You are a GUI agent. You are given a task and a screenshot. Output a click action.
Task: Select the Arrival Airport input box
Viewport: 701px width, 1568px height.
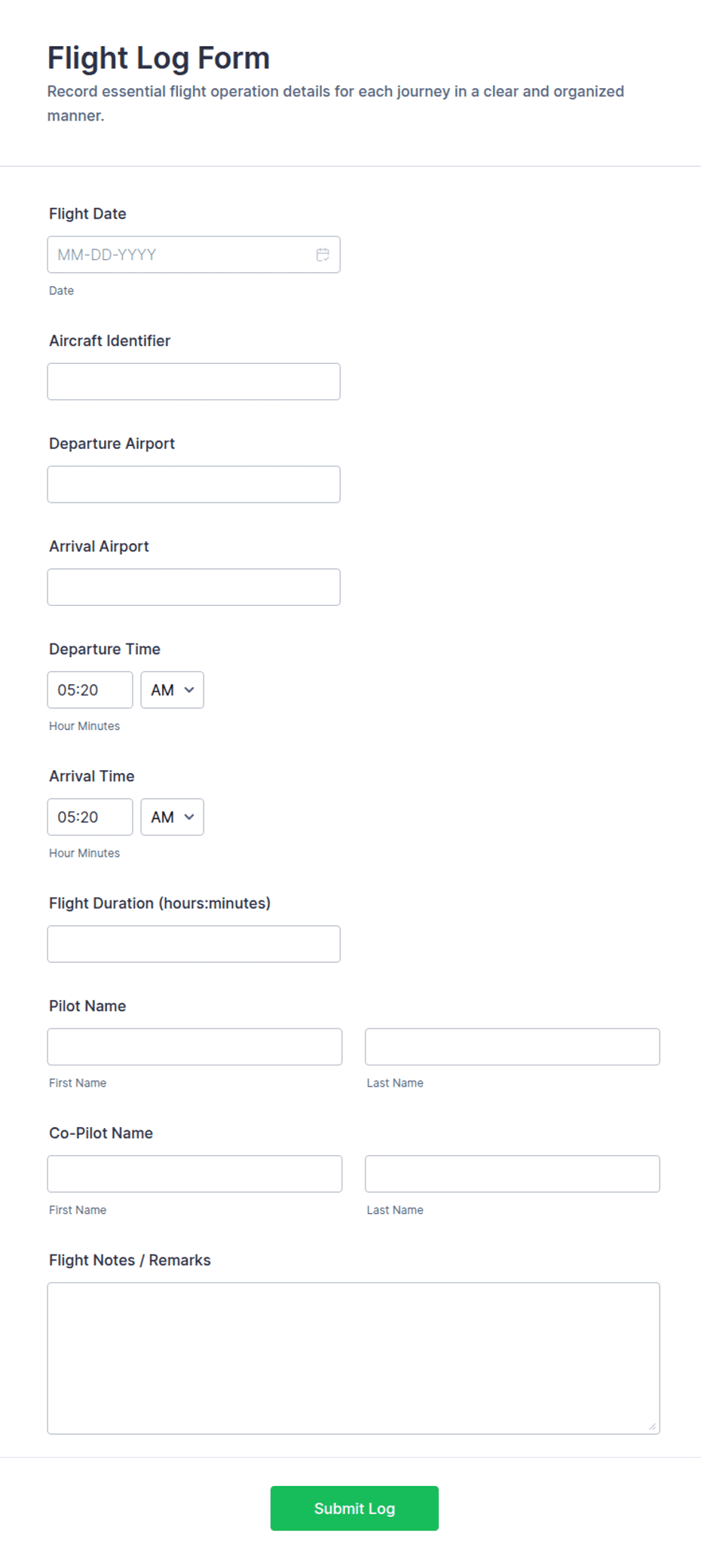[194, 587]
